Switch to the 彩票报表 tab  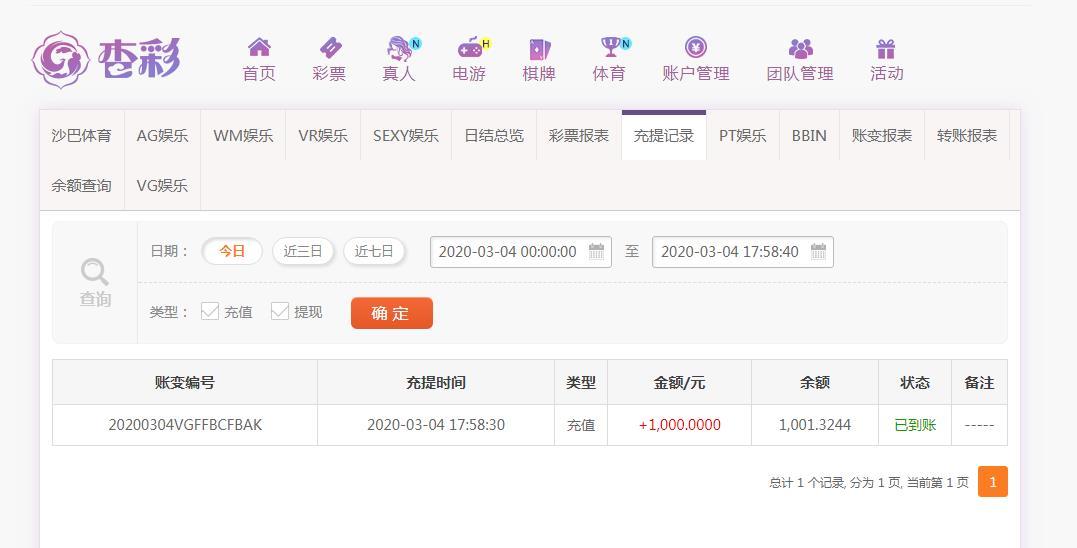coord(579,135)
